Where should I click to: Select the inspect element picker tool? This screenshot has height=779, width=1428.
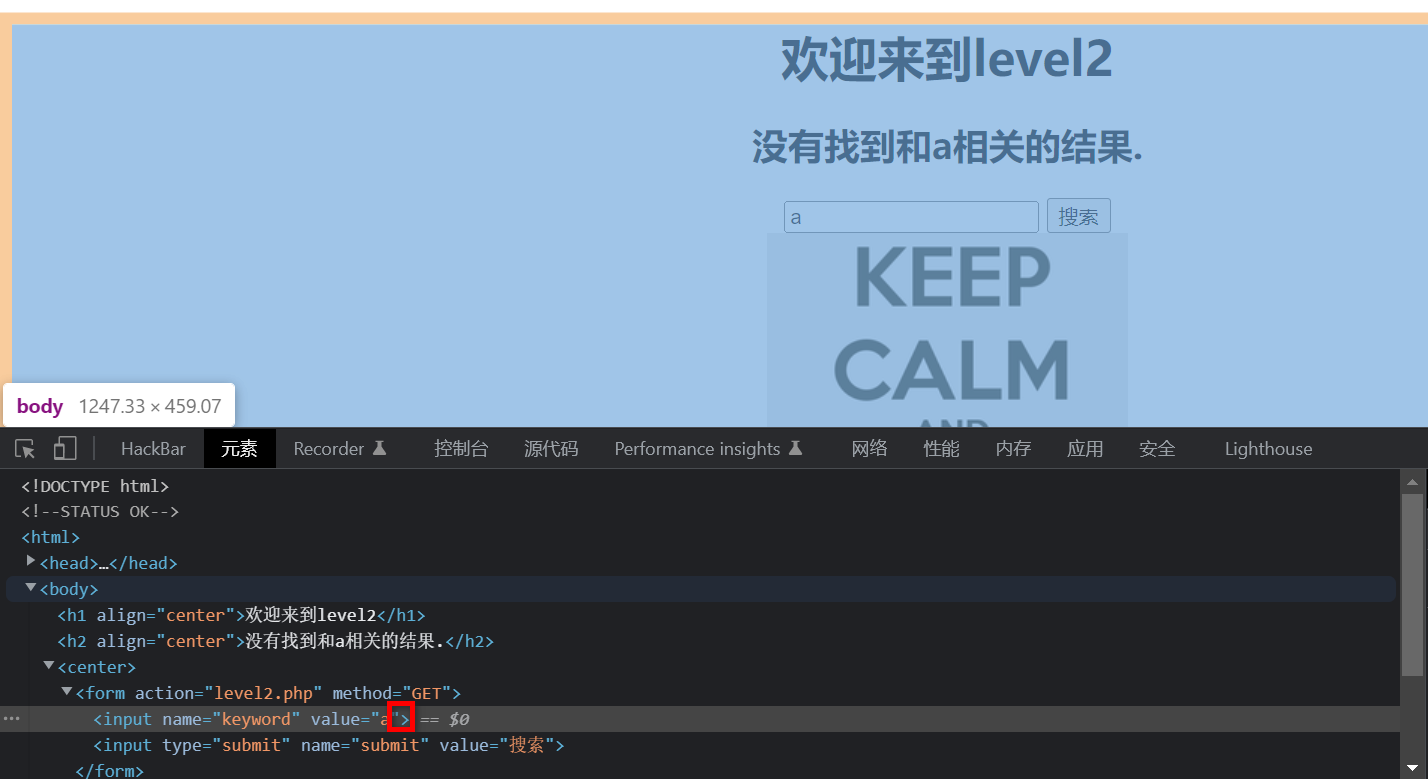click(24, 448)
